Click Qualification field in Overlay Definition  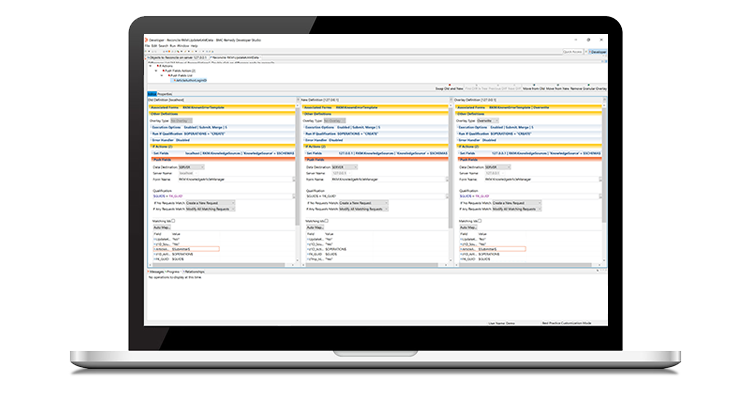tap(530, 196)
